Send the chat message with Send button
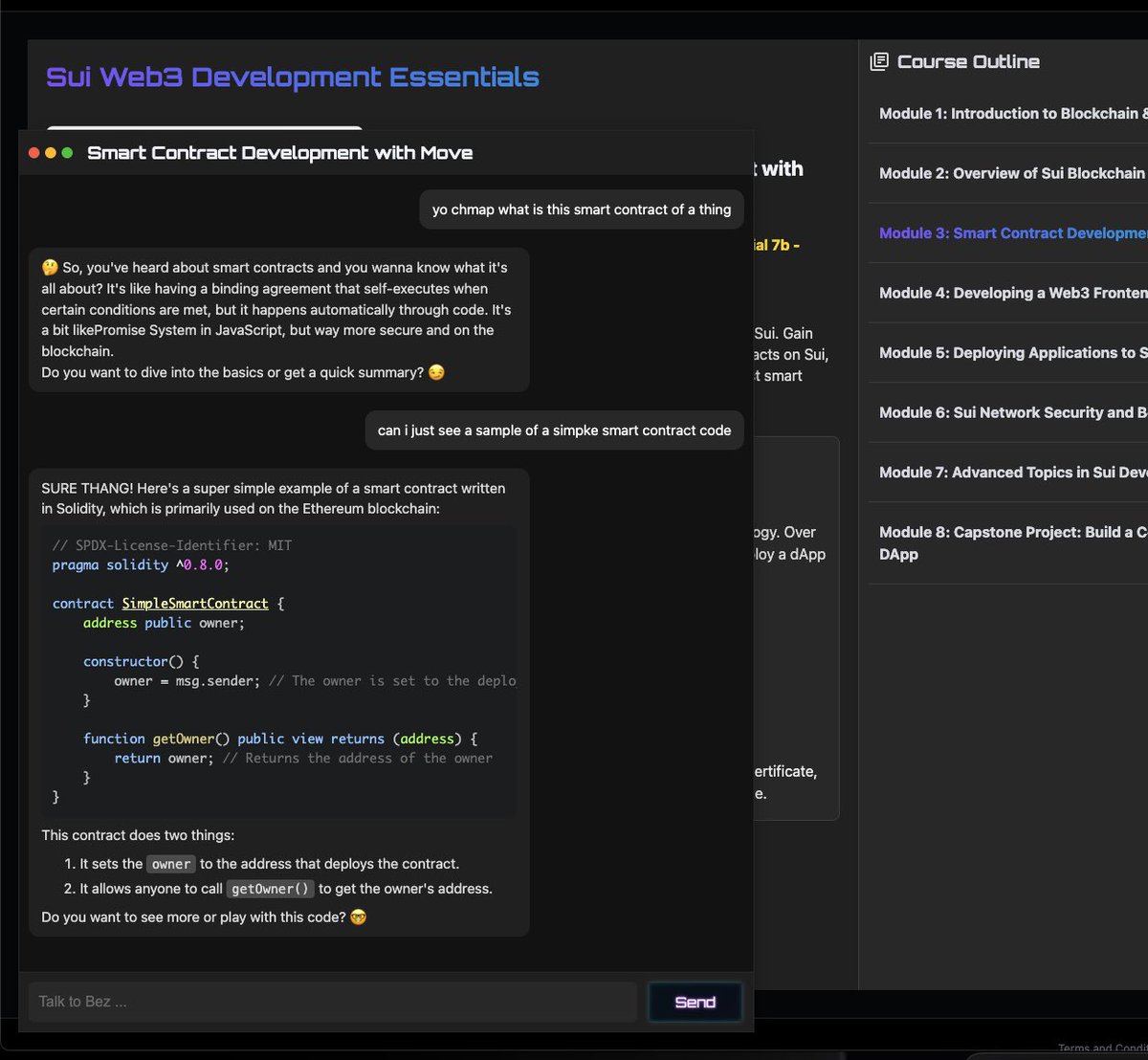Viewport: 1148px width, 1060px height. coord(695,1002)
